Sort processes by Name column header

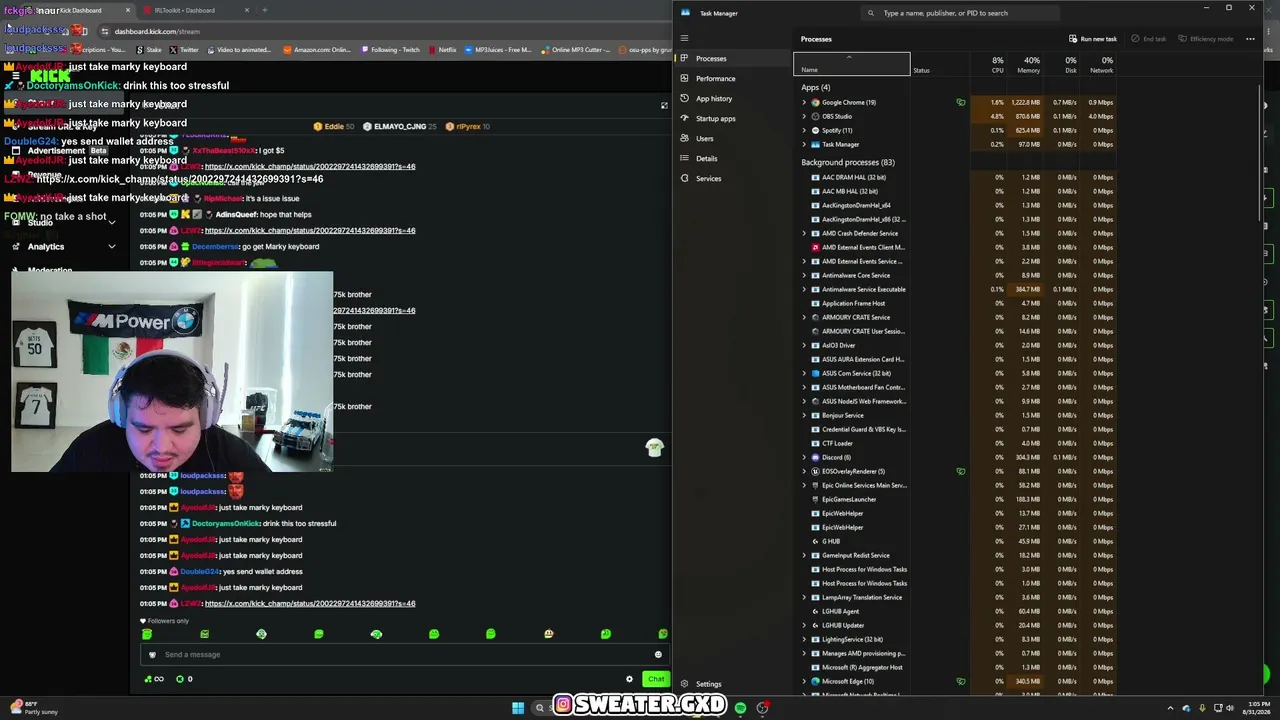click(851, 65)
